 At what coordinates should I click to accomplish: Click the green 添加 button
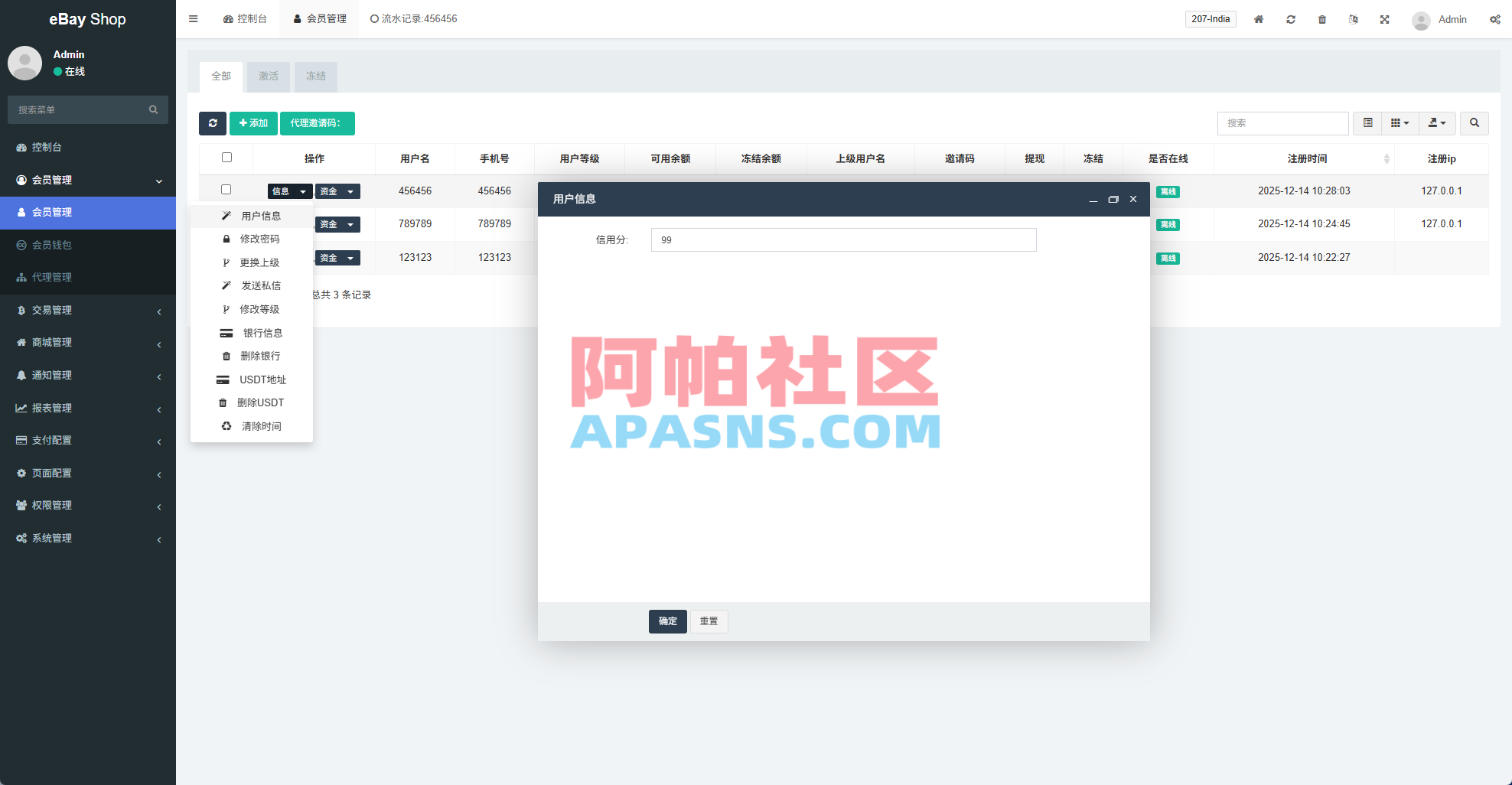coord(253,123)
